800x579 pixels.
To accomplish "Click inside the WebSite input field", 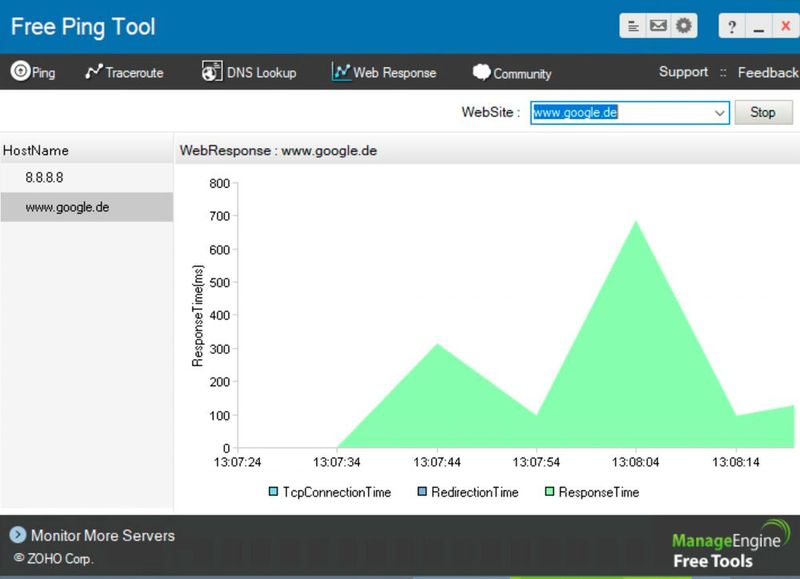I will 610,112.
